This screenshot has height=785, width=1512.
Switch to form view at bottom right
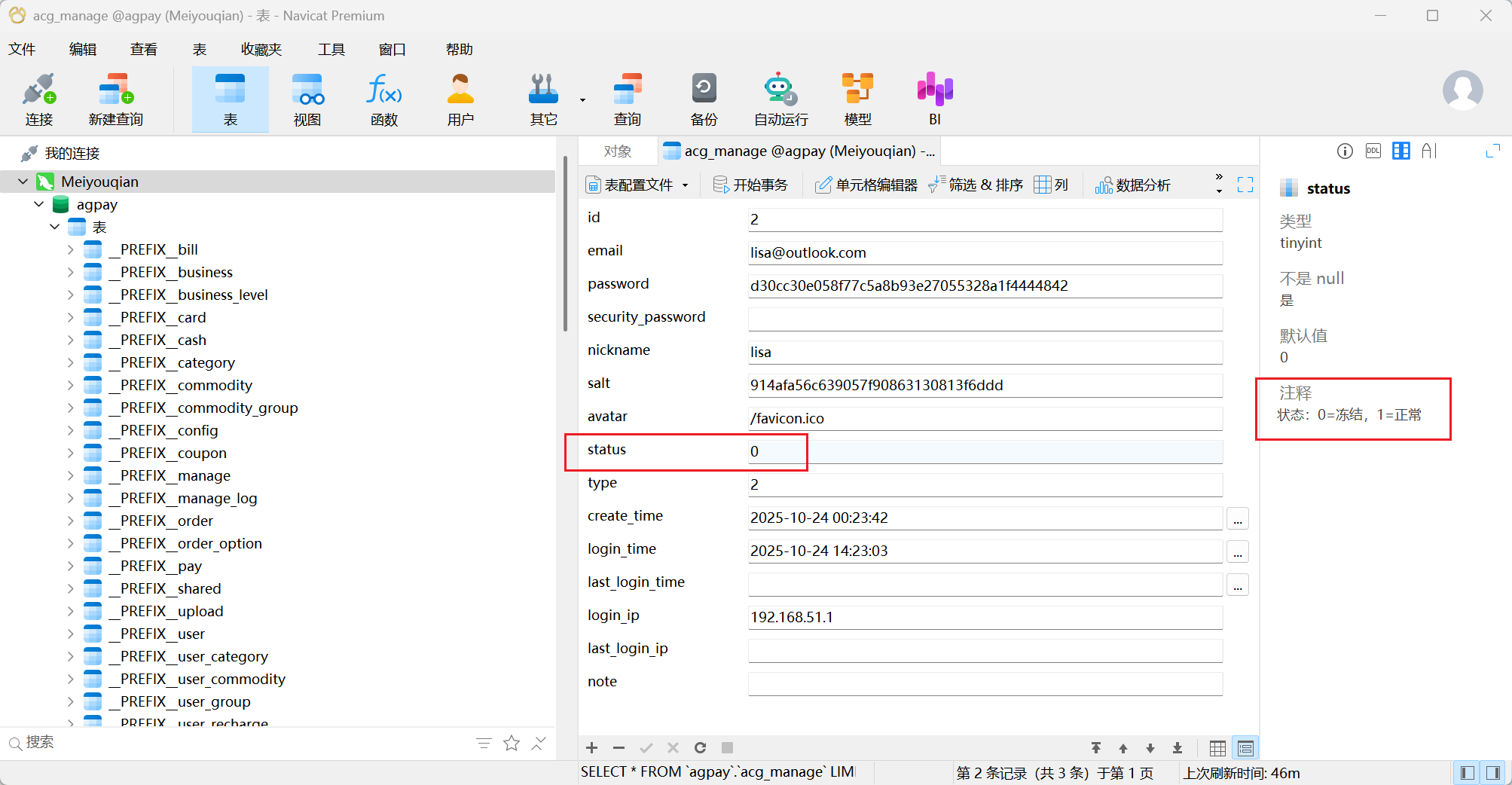click(1245, 748)
